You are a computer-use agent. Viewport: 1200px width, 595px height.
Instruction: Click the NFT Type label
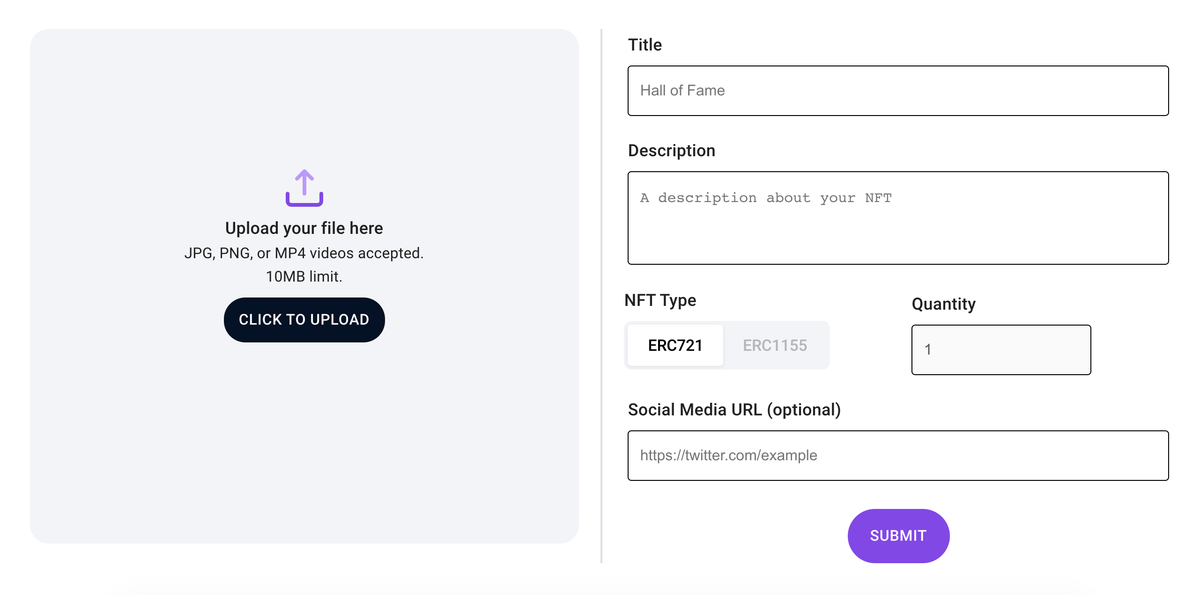[660, 300]
